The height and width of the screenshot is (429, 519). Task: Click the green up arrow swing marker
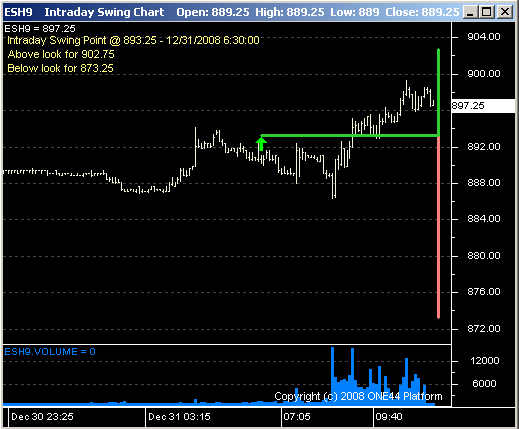point(261,144)
